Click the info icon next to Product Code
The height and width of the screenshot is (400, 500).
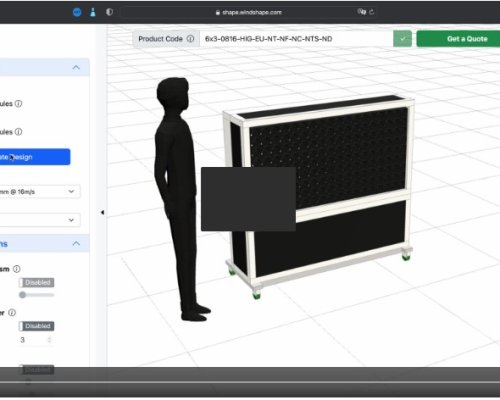coord(190,39)
